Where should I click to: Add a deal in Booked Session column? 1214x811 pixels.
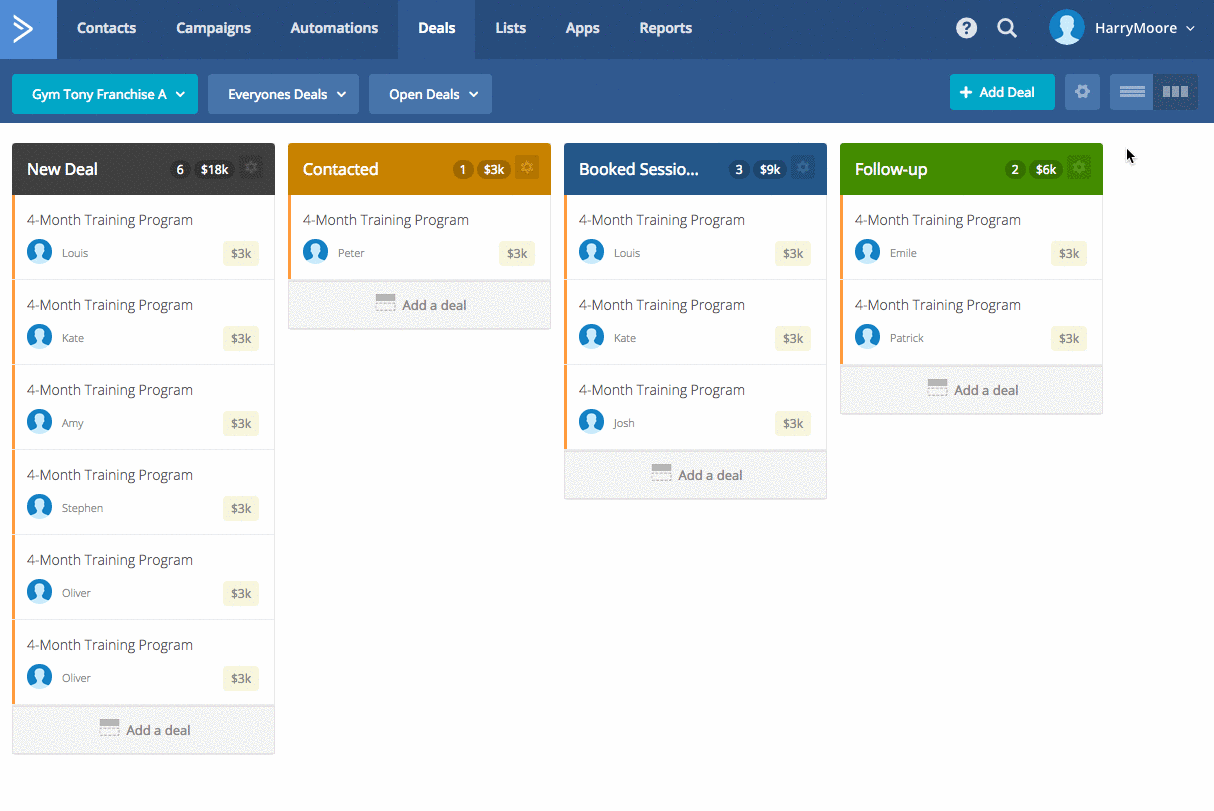(x=695, y=475)
